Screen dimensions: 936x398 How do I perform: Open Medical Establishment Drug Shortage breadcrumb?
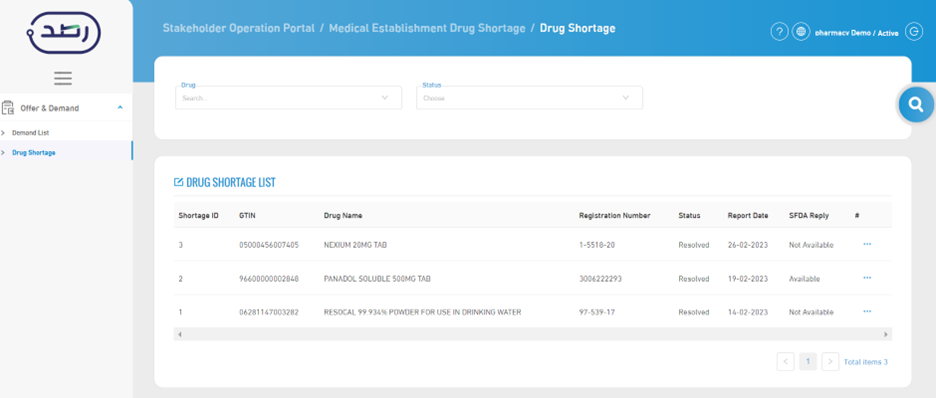(x=427, y=28)
